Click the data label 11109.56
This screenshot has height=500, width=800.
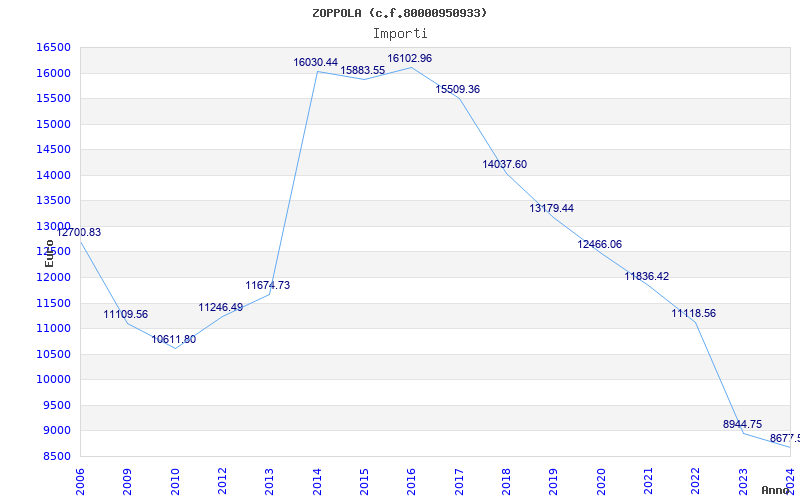126,314
